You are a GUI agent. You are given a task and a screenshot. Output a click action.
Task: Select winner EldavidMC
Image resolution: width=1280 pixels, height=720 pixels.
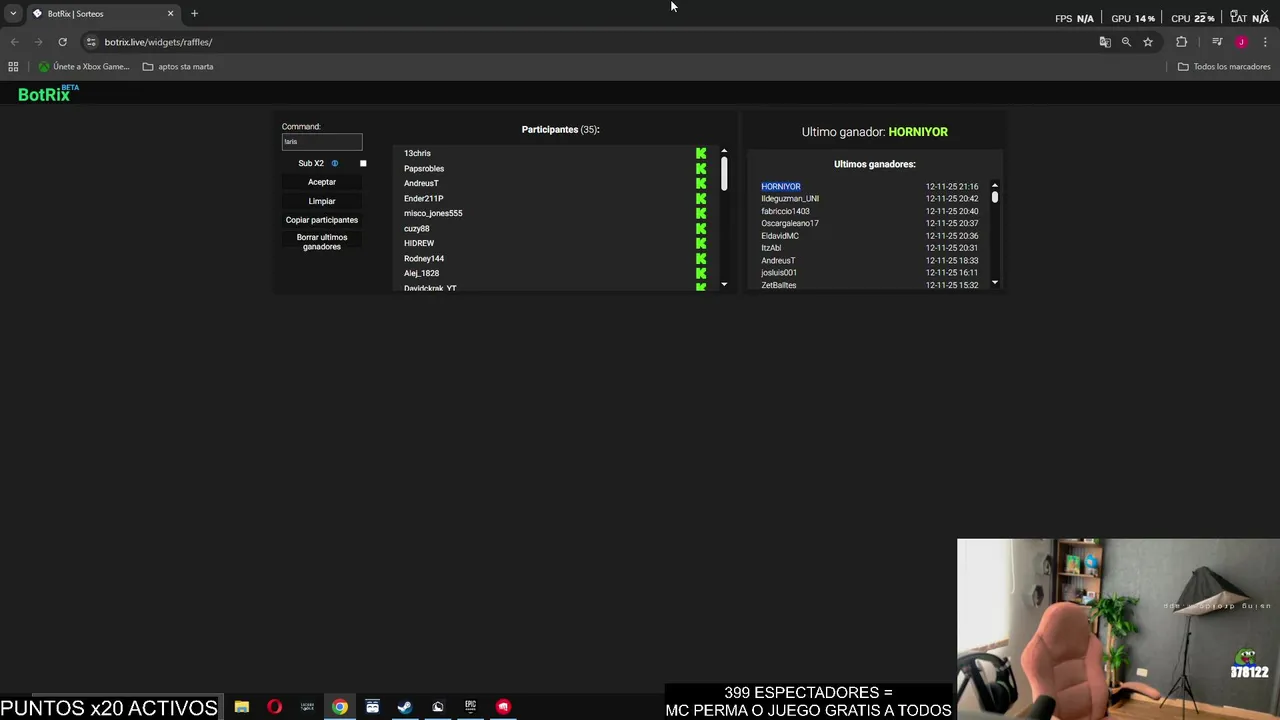tap(780, 236)
